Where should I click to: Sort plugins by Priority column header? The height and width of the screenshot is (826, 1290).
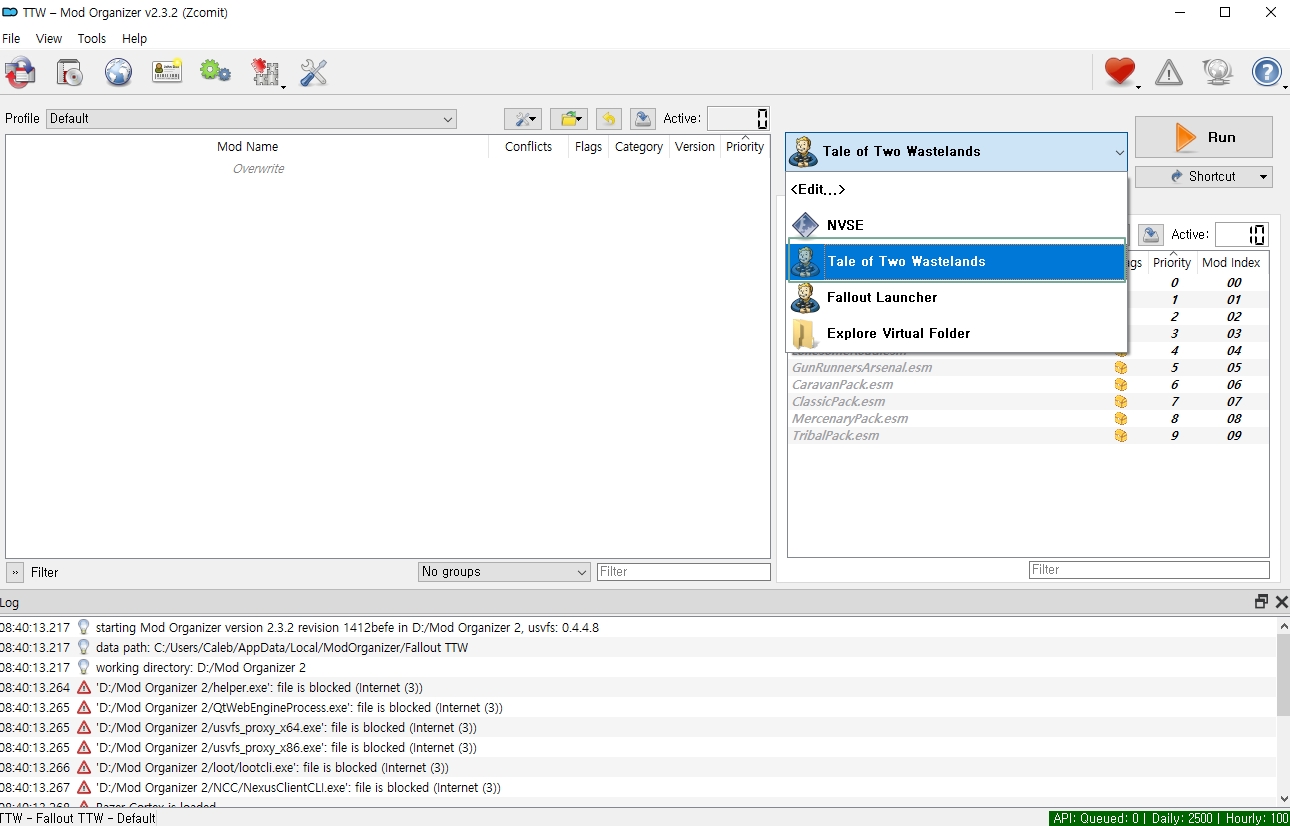(x=1172, y=263)
